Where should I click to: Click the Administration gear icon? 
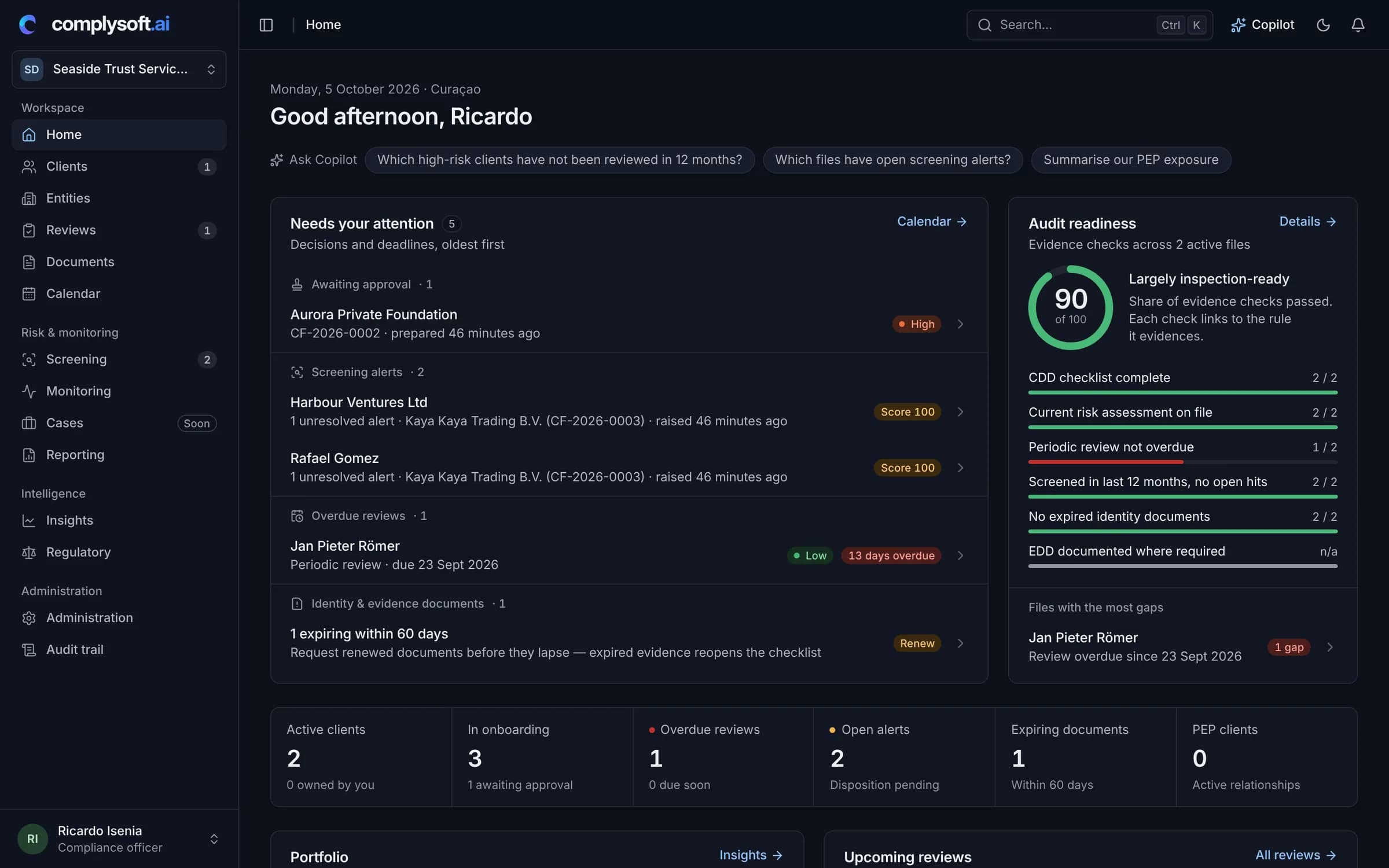point(29,617)
